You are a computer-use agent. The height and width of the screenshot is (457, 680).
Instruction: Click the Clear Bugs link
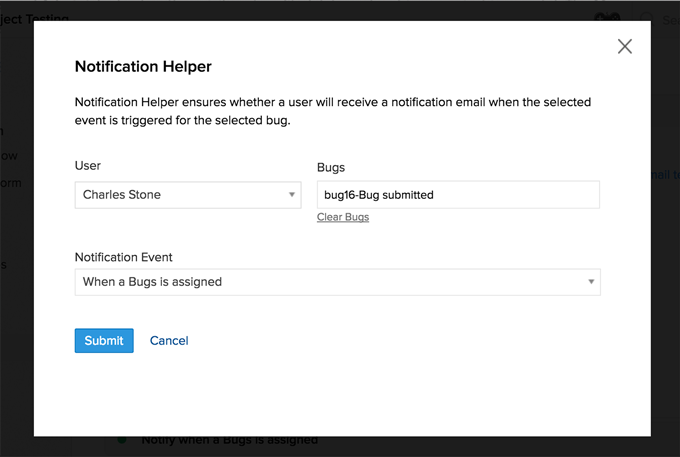pos(343,217)
